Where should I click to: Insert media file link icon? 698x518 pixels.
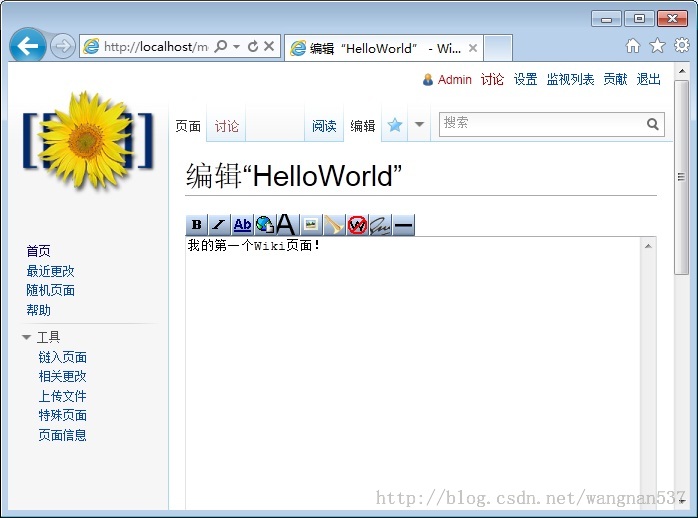(x=334, y=225)
